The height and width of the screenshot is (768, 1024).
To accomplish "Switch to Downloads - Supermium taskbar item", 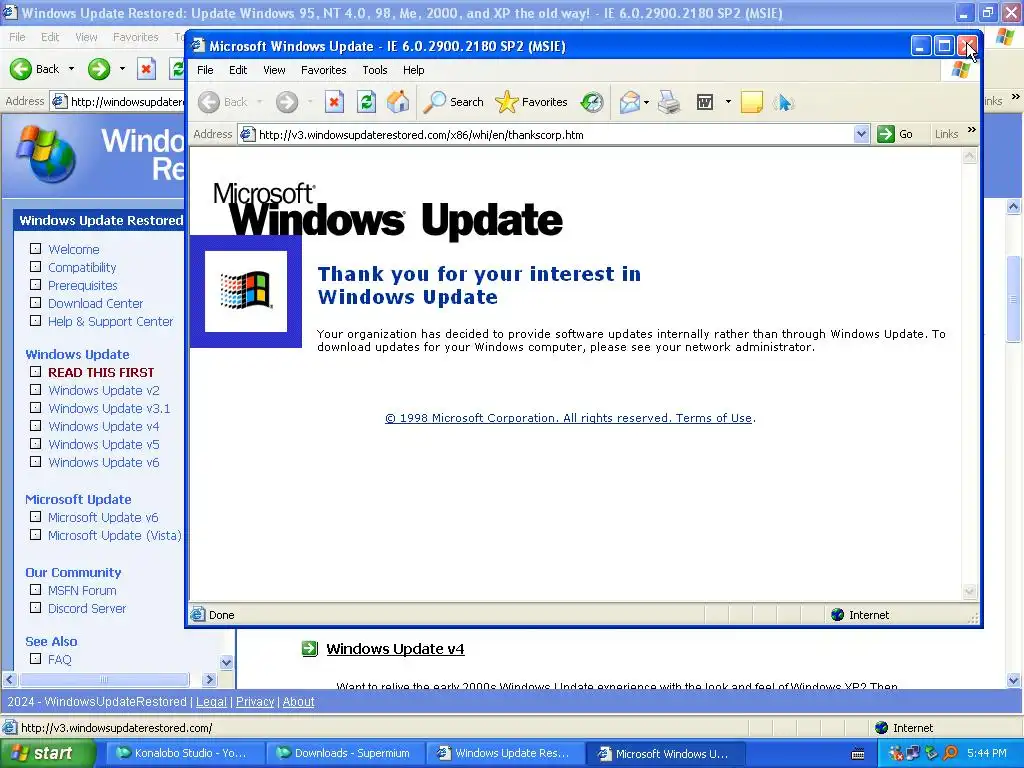I will coord(345,753).
